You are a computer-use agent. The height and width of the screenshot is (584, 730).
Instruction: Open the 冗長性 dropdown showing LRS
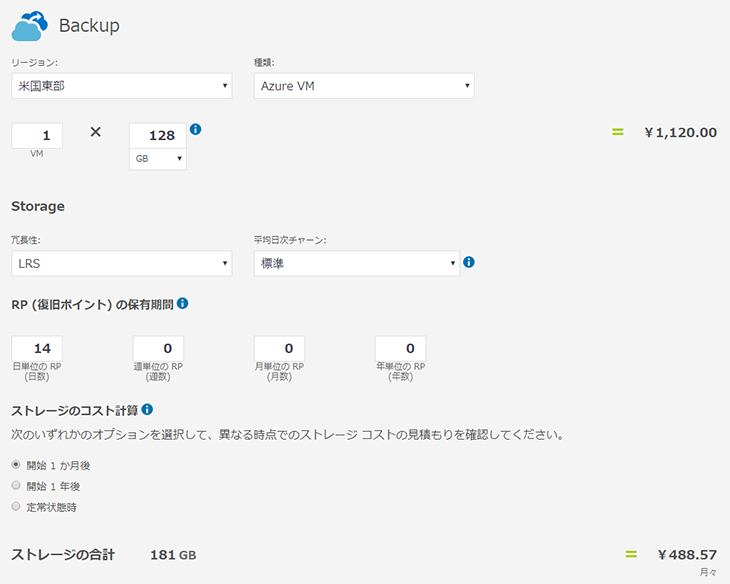pos(121,264)
